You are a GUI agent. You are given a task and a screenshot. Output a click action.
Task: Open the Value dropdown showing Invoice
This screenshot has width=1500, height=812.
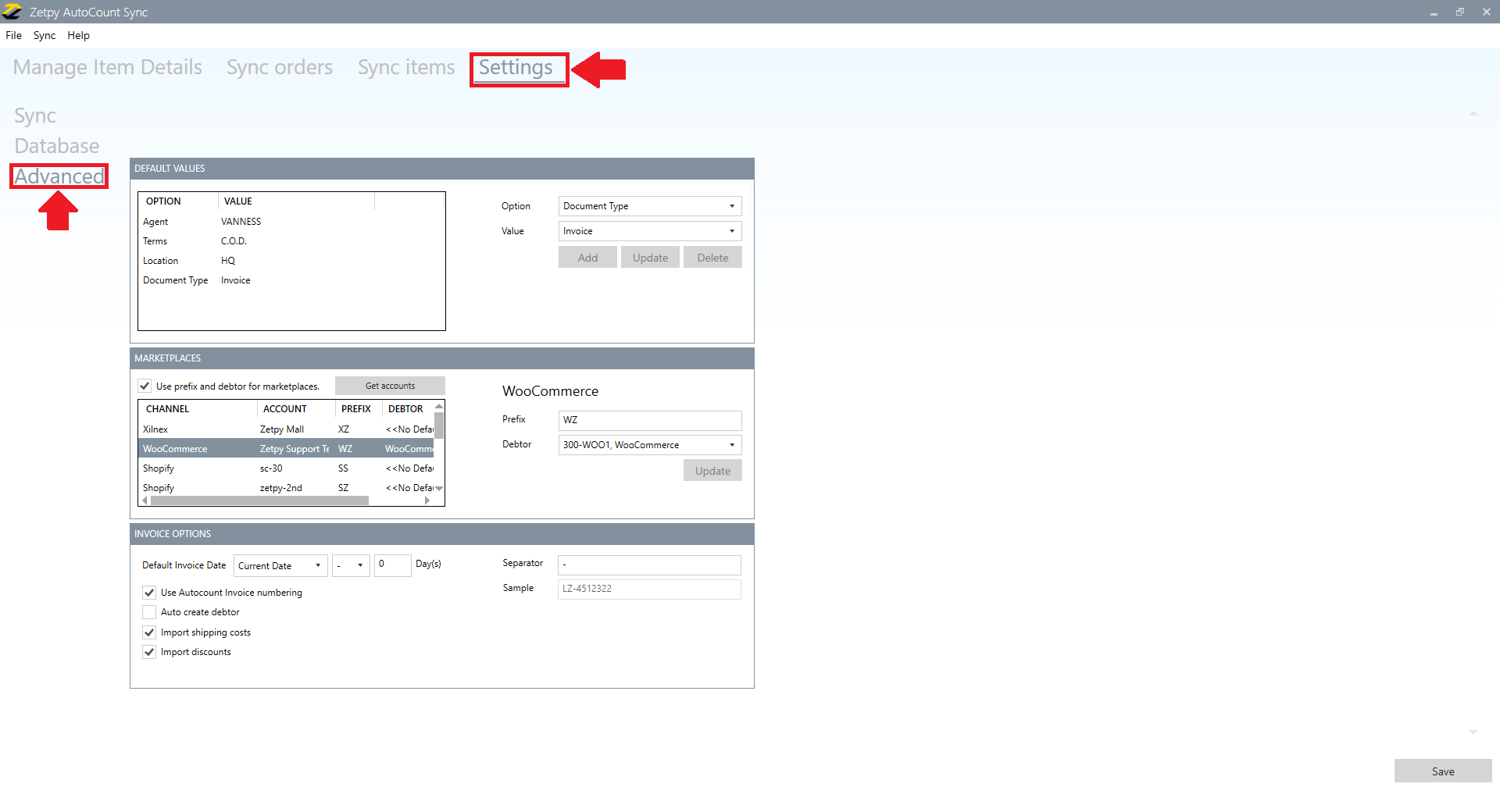click(x=650, y=231)
